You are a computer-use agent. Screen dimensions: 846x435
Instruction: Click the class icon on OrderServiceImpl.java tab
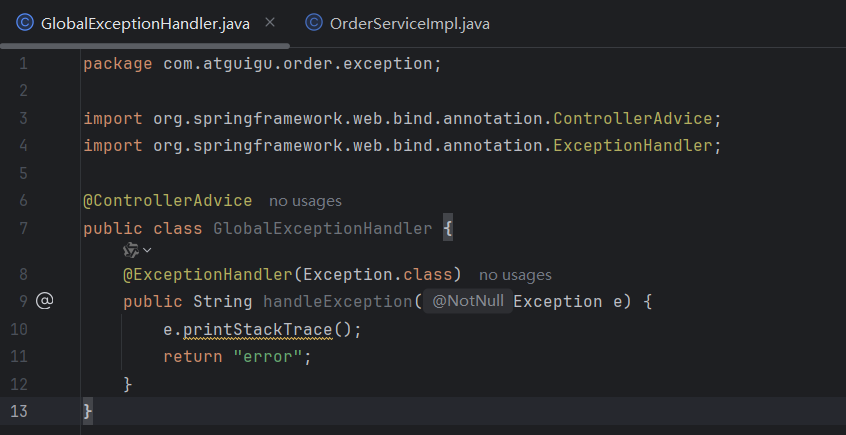click(x=313, y=23)
